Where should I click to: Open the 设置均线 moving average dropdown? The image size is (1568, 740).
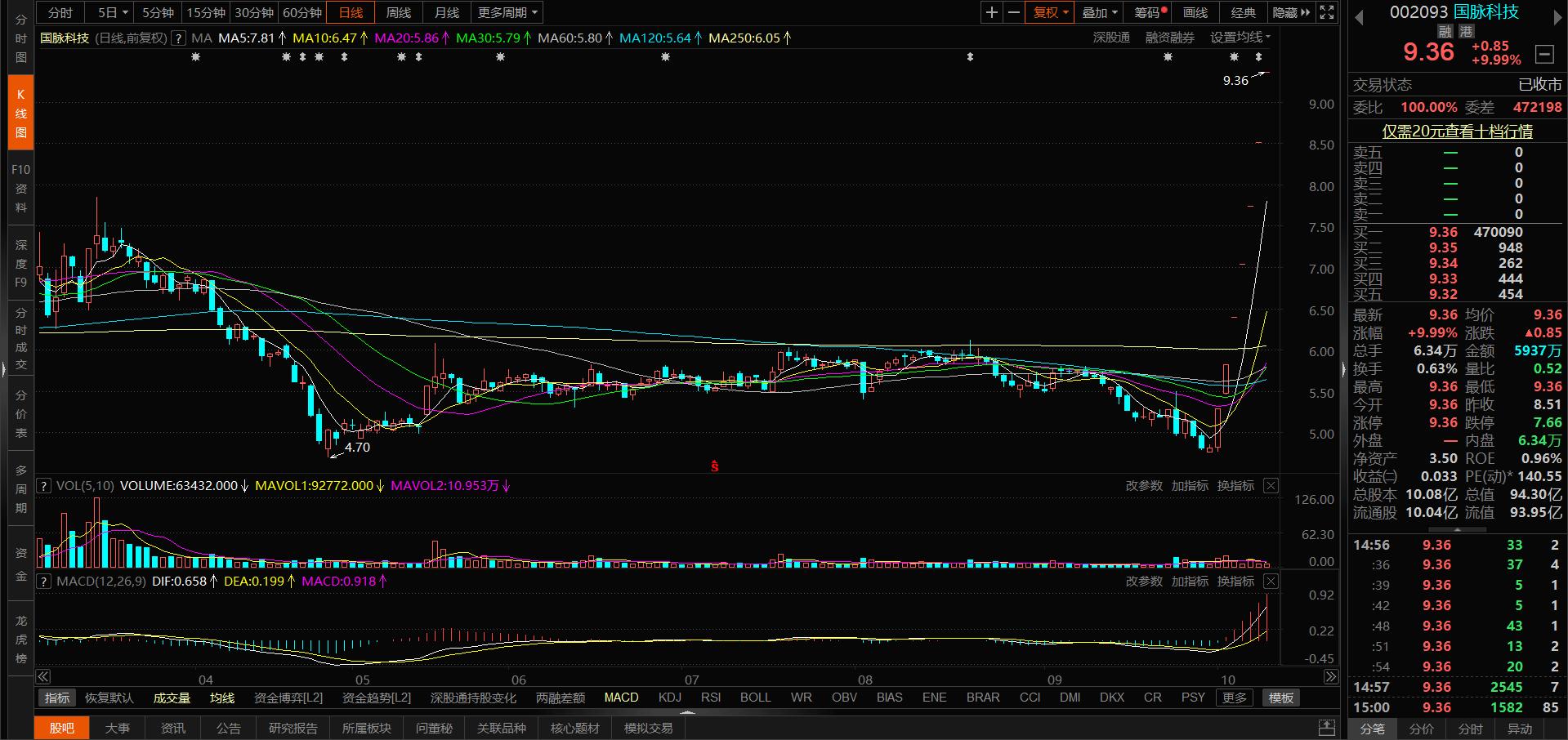coord(1240,38)
